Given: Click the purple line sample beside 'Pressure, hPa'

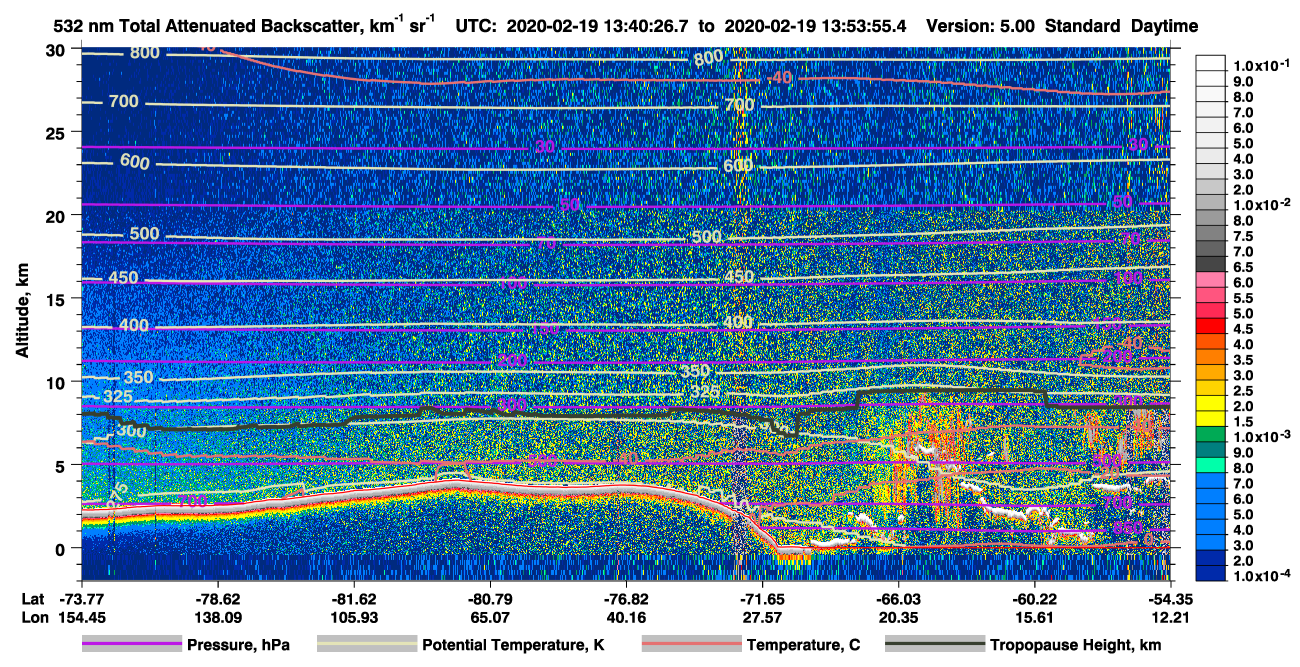Looking at the screenshot, I should (x=131, y=645).
